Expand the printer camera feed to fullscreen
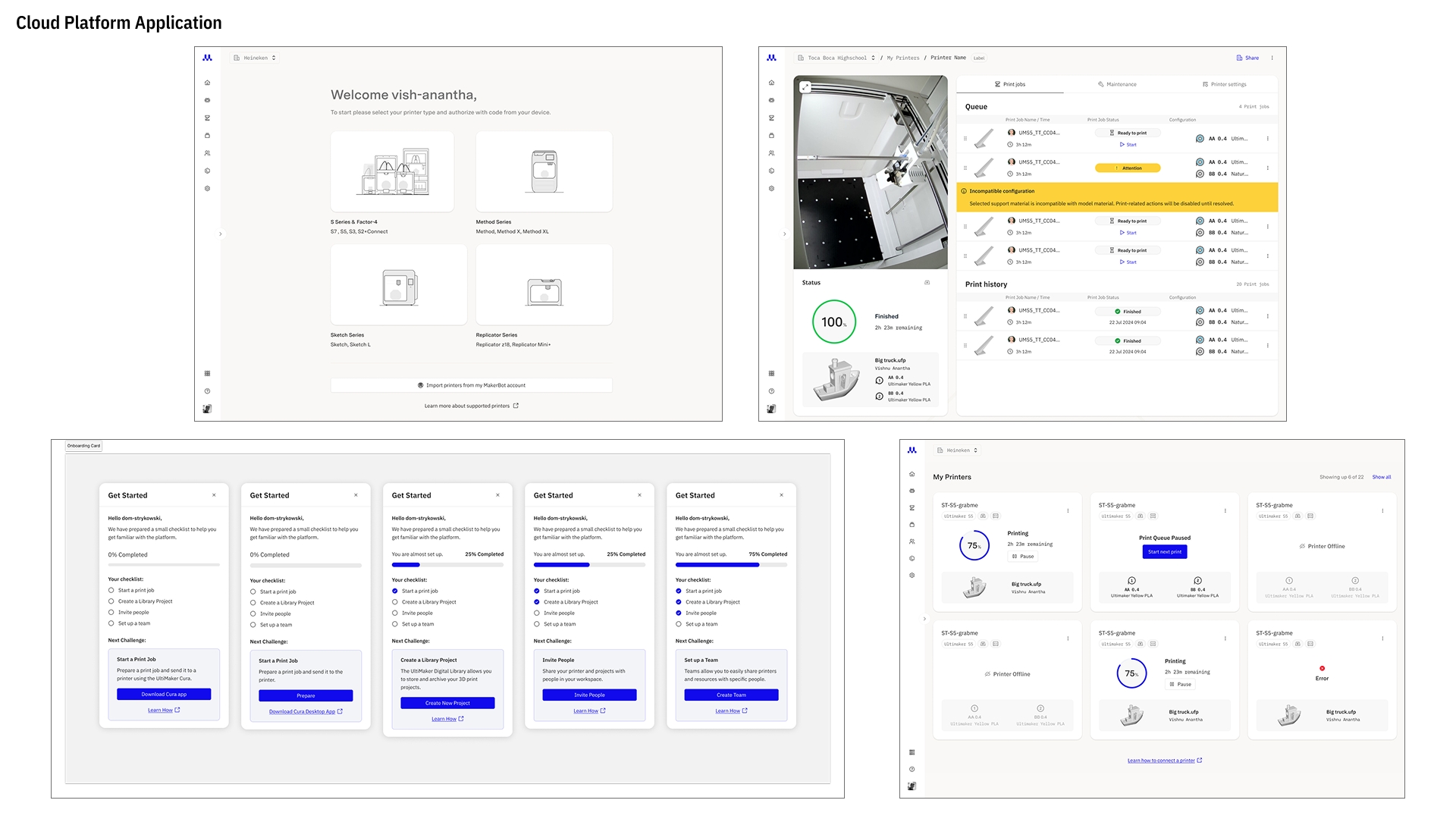The image size is (1456, 819). click(x=805, y=87)
